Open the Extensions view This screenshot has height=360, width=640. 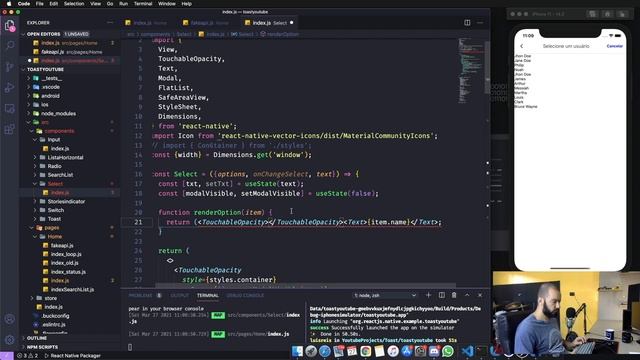tap(9, 129)
